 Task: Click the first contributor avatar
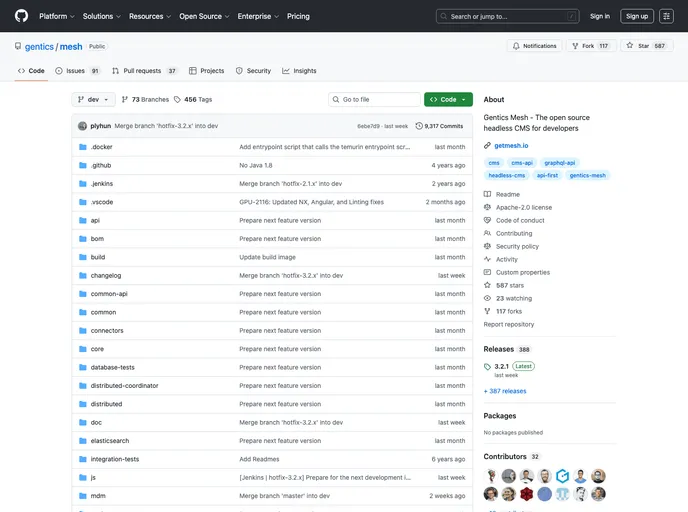point(491,476)
